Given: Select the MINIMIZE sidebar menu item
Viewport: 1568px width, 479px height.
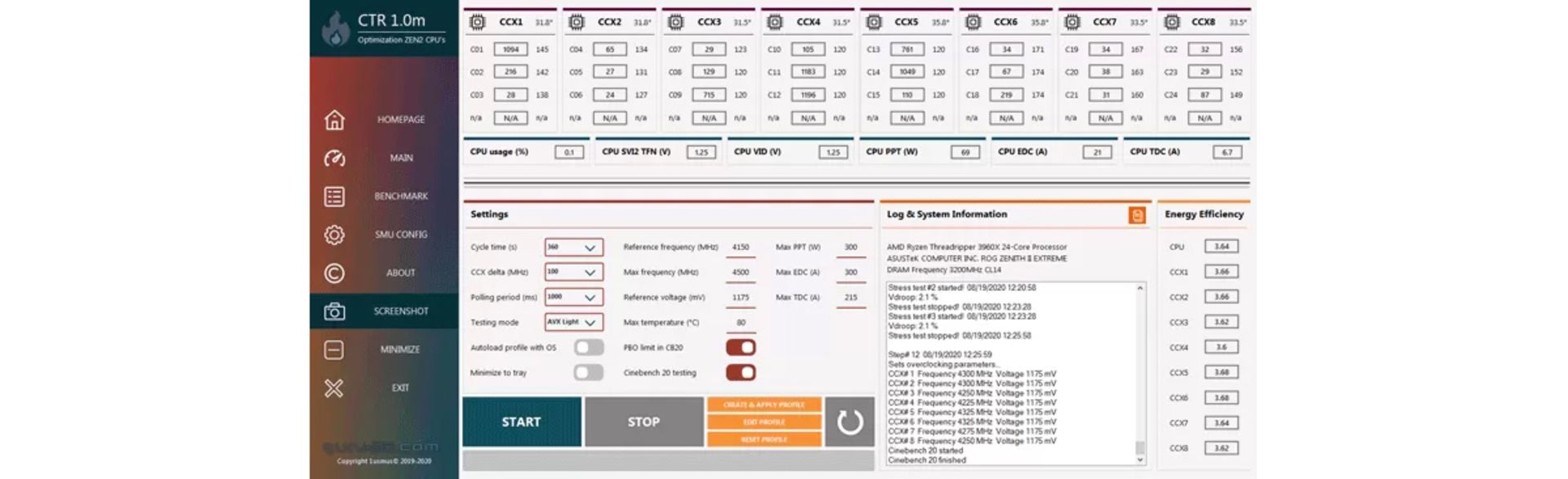Looking at the screenshot, I should [399, 350].
